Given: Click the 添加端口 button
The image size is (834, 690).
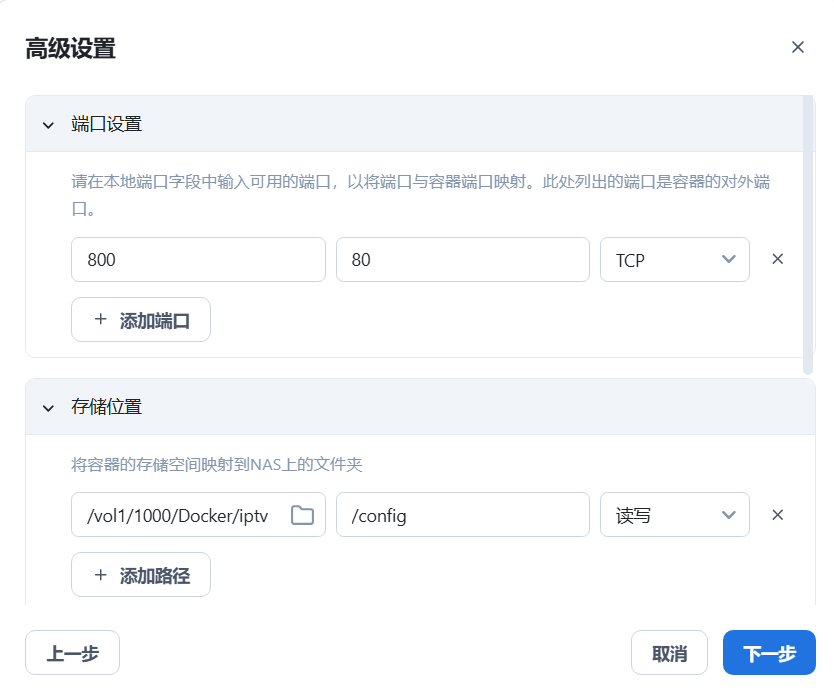Looking at the screenshot, I should tap(141, 320).
